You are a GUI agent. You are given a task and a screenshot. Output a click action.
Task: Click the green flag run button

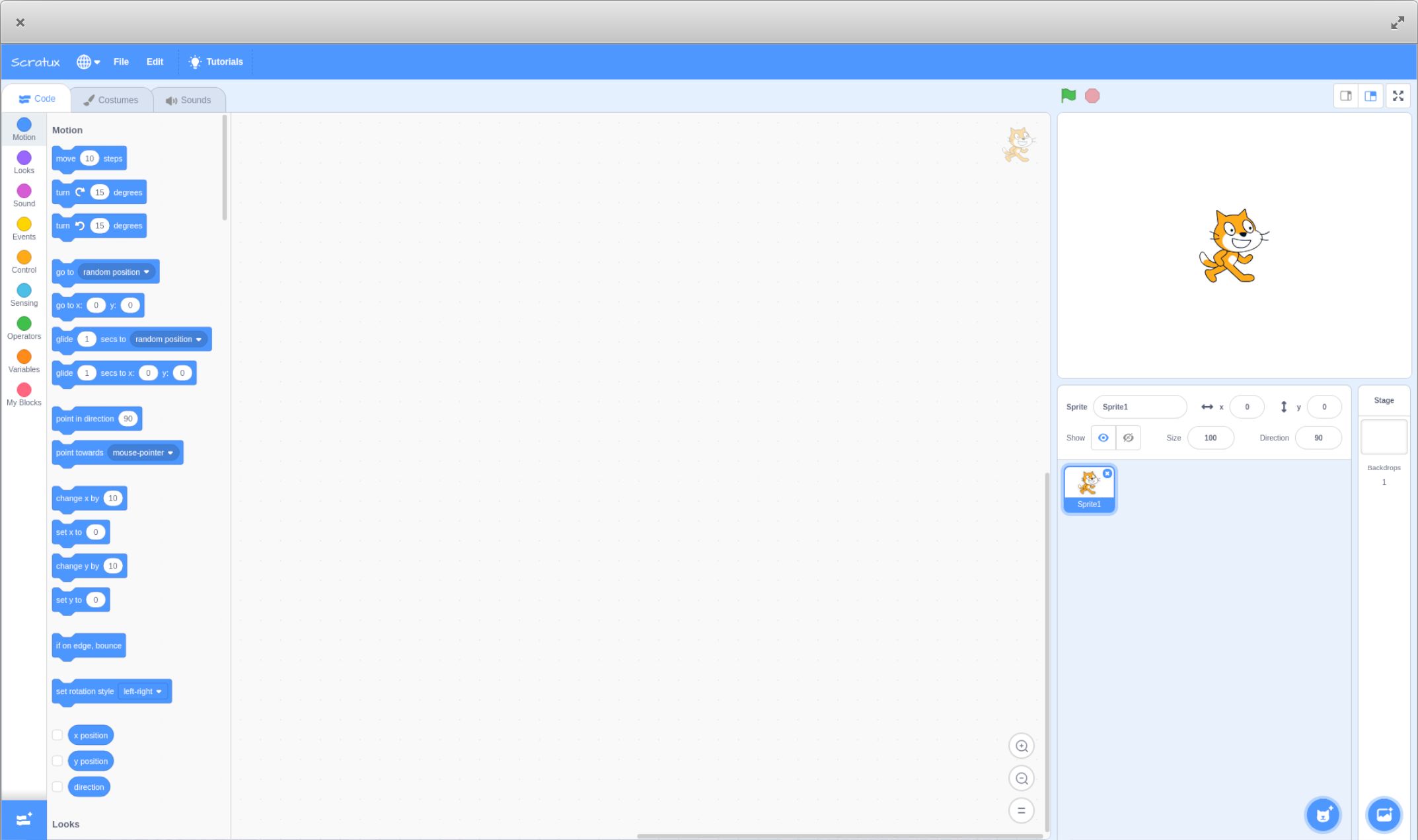click(x=1069, y=95)
